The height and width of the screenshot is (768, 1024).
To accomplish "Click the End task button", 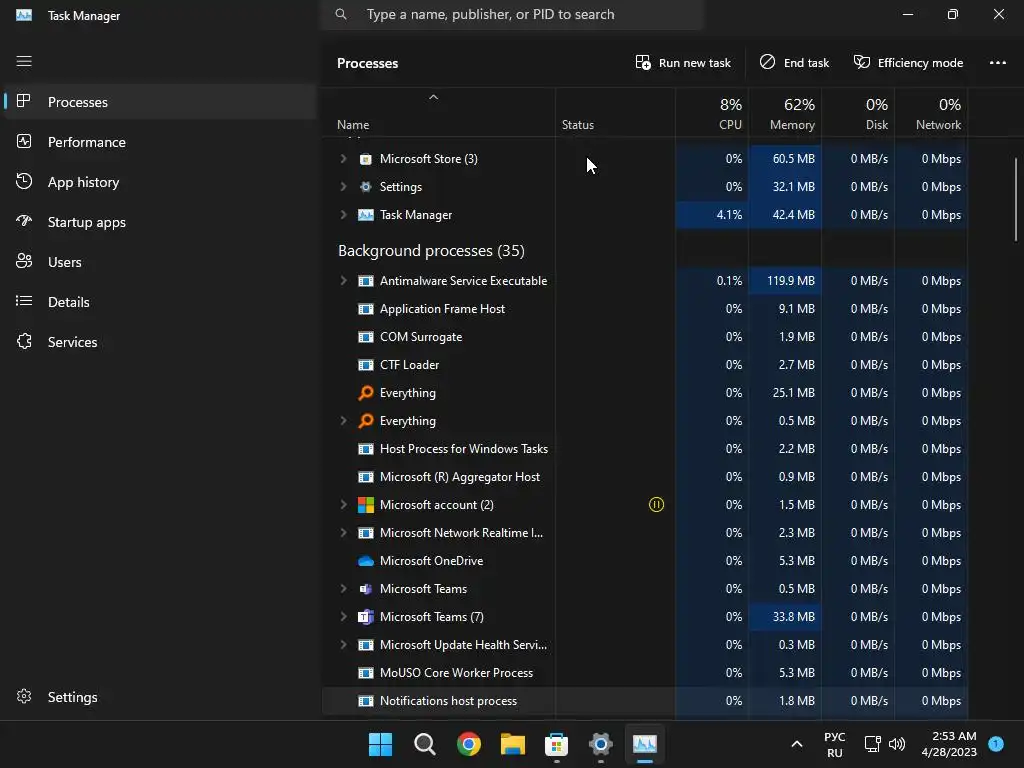I will tap(794, 63).
